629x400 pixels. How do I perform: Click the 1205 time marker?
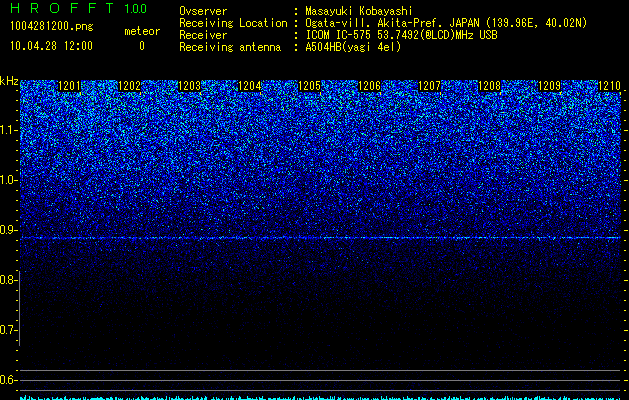[x=310, y=86]
